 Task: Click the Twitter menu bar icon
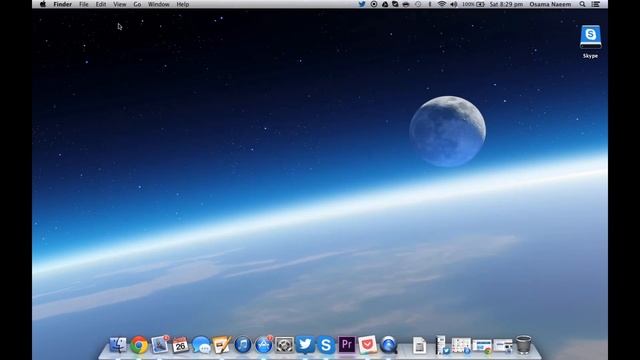pyautogui.click(x=362, y=4)
